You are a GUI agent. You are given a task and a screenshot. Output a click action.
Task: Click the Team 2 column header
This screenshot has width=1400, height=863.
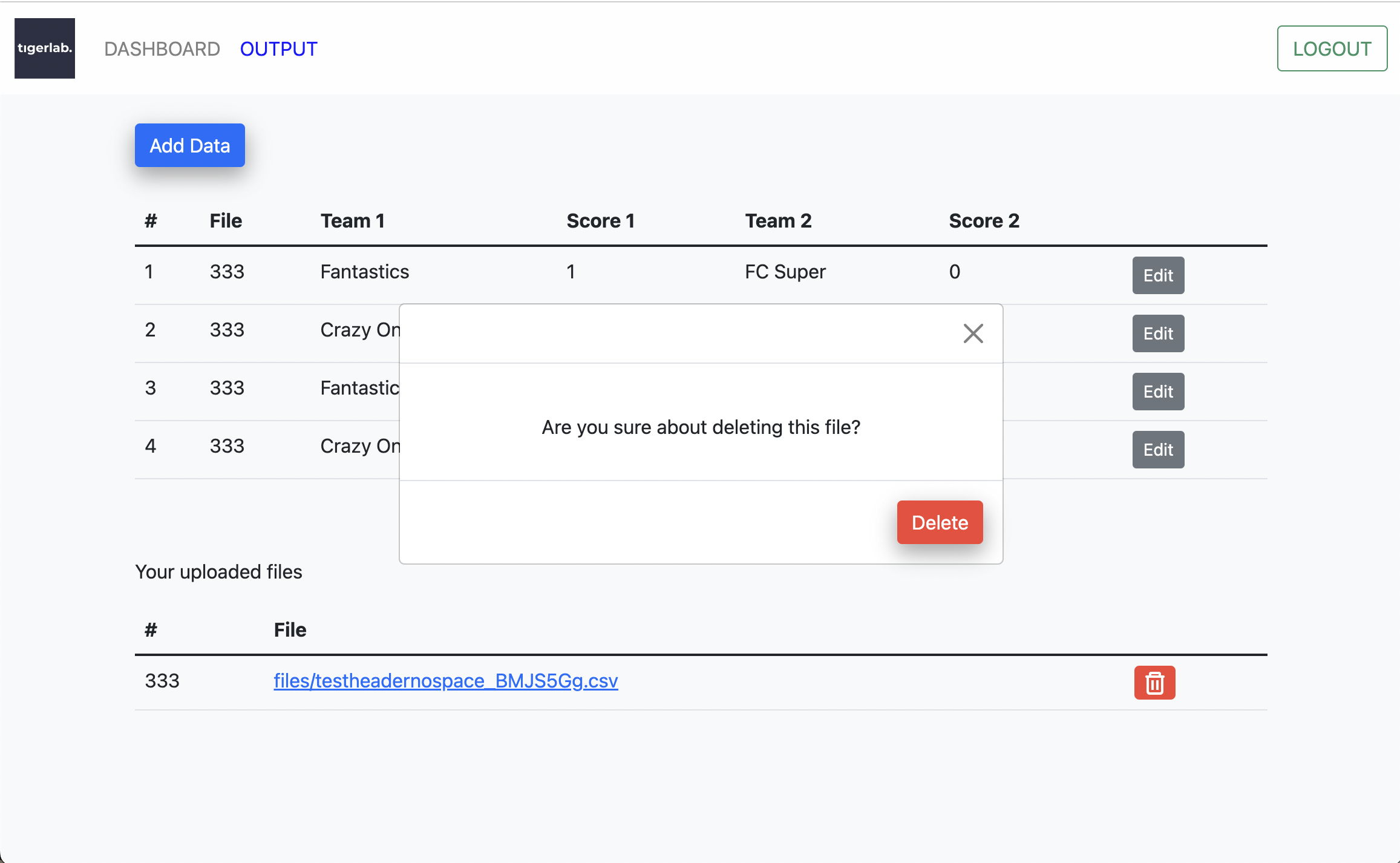pyautogui.click(x=778, y=221)
